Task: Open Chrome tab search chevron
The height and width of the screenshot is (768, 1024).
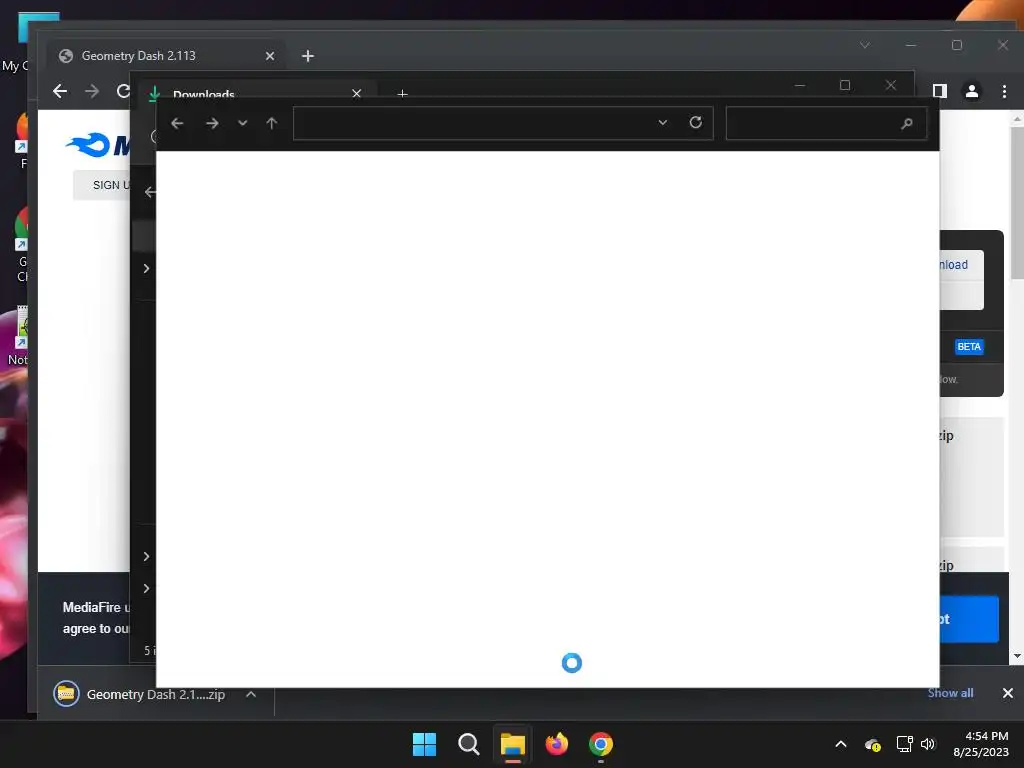Action: pos(865,45)
